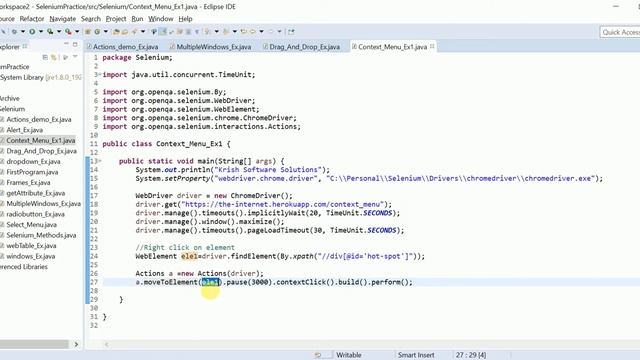
Task: Open the Coverage dropdown arrow
Action: pos(59,31)
